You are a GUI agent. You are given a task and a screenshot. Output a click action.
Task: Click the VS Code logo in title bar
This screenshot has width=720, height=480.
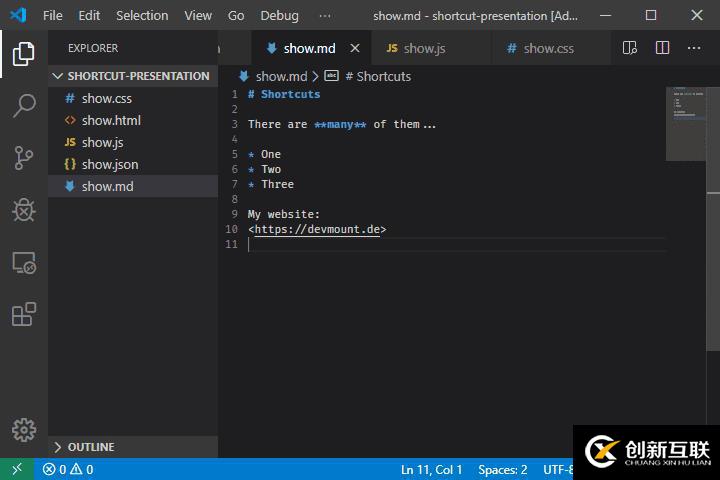click(x=18, y=15)
